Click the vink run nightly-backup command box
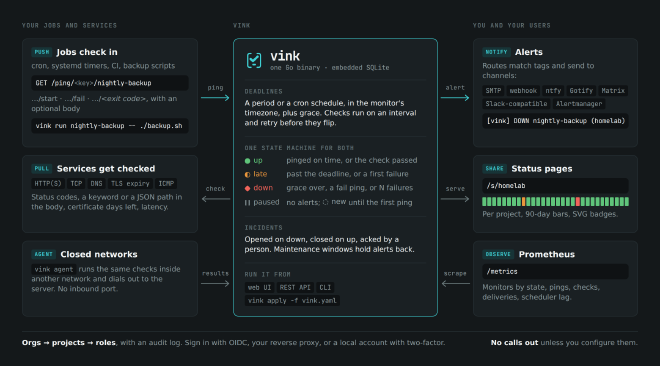This screenshot has width=660, height=366. (110, 126)
